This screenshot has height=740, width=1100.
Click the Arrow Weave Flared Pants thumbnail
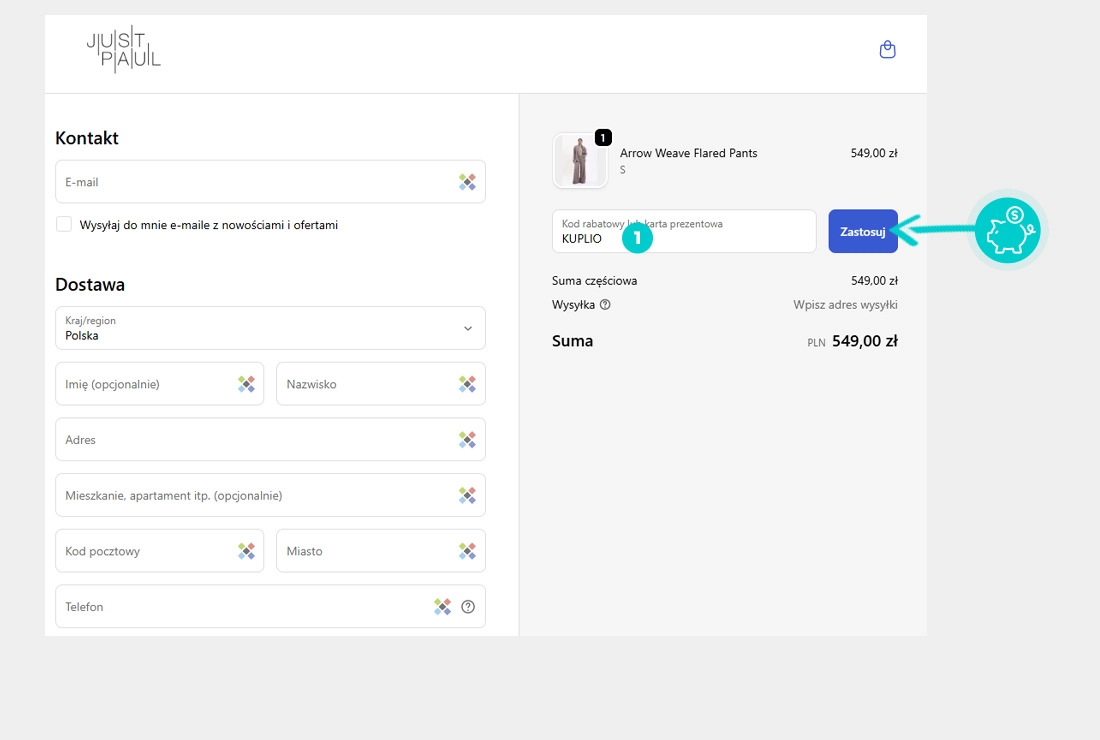click(x=580, y=161)
